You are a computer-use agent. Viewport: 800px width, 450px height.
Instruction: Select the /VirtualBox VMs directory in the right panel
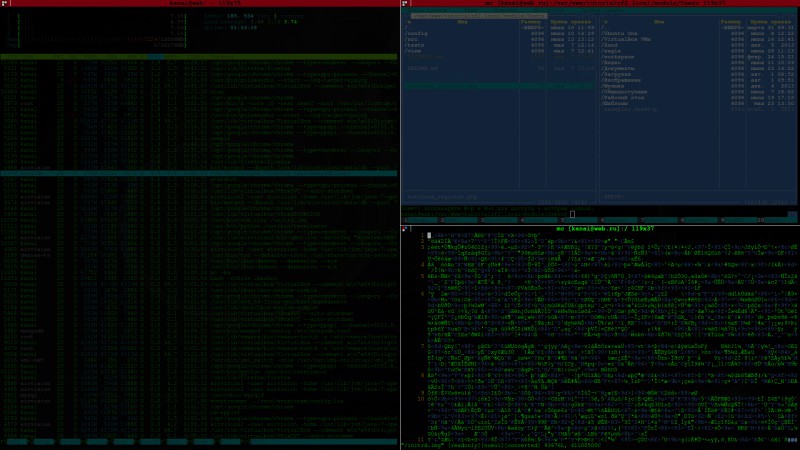point(626,39)
